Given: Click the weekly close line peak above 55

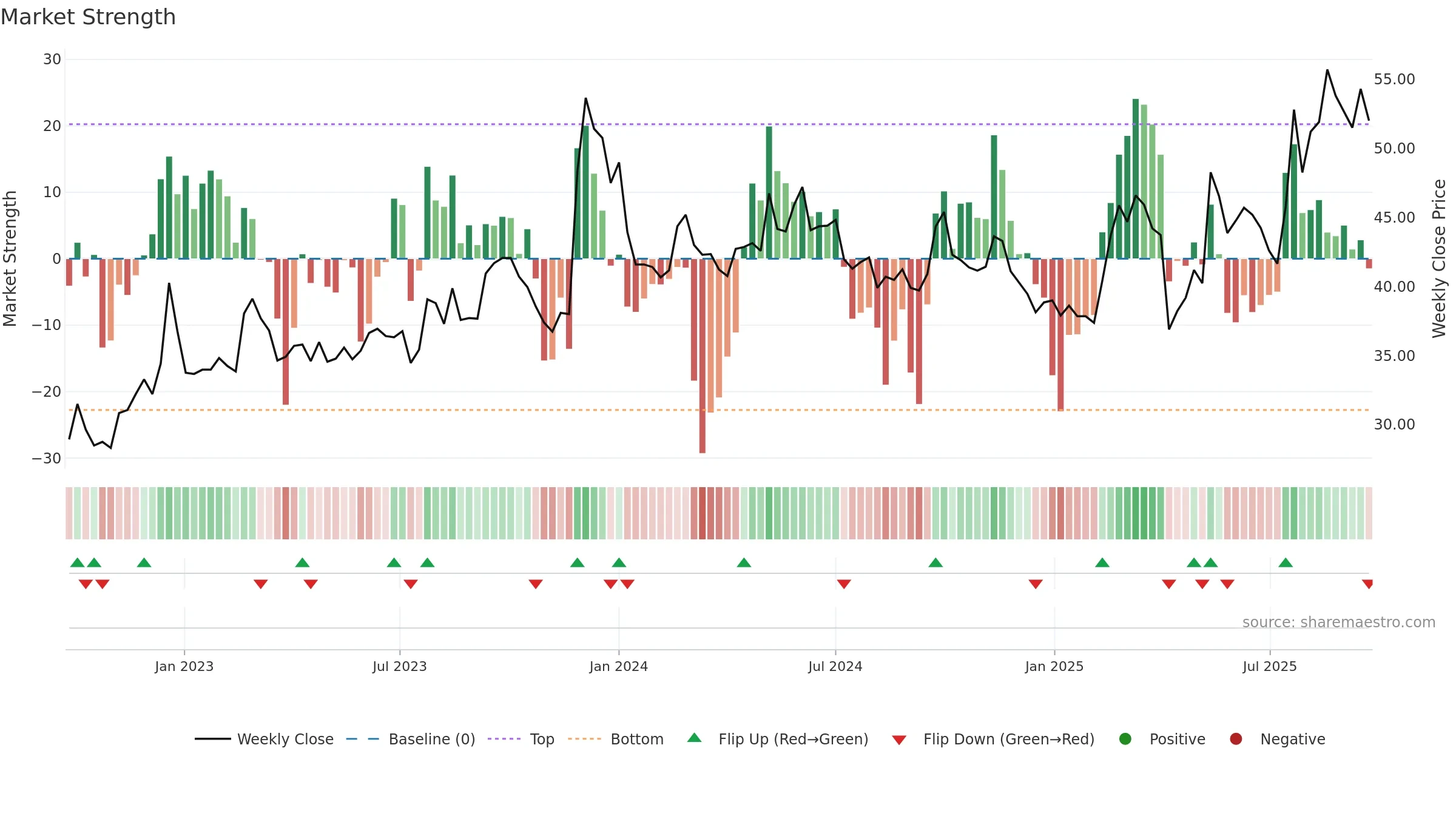Looking at the screenshot, I should pos(1327,70).
